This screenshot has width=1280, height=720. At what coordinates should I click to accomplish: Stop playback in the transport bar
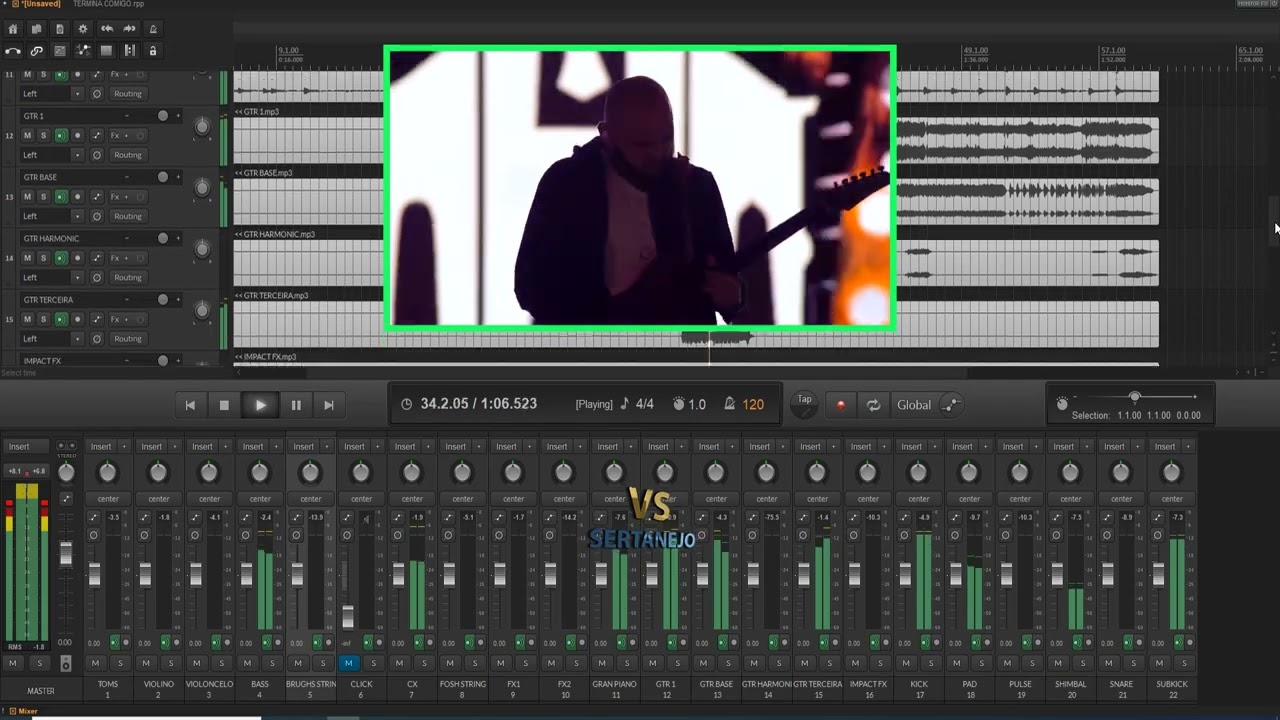[x=224, y=405]
